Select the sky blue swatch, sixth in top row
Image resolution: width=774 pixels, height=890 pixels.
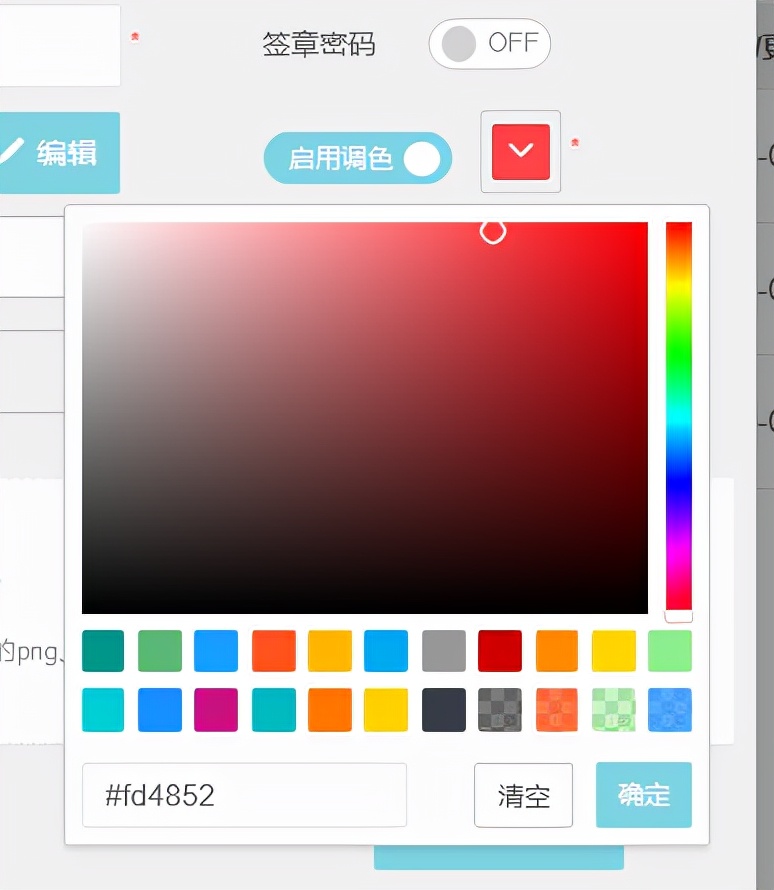(x=386, y=650)
